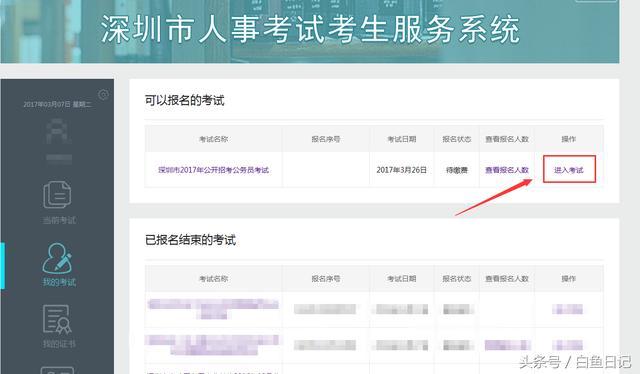Screen dimensions: 640x374
Task: Click the user avatar icon in sidebar
Action: 59,131
